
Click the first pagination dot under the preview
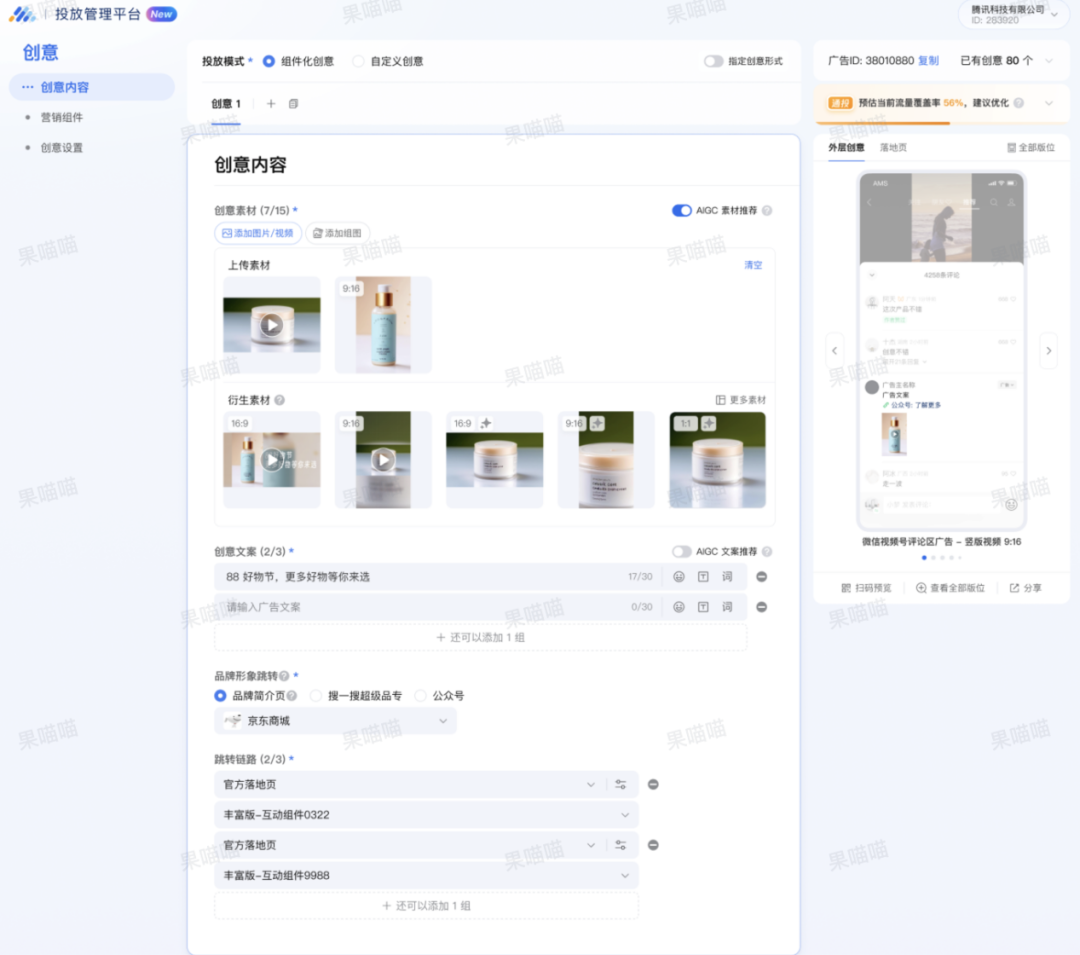[923, 557]
